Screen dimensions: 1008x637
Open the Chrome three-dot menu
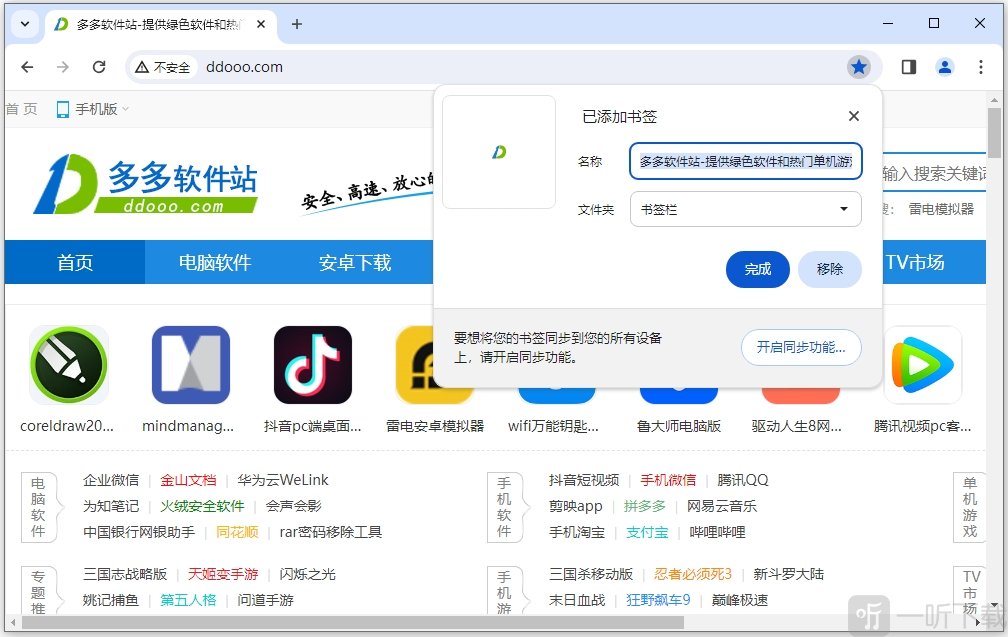983,67
